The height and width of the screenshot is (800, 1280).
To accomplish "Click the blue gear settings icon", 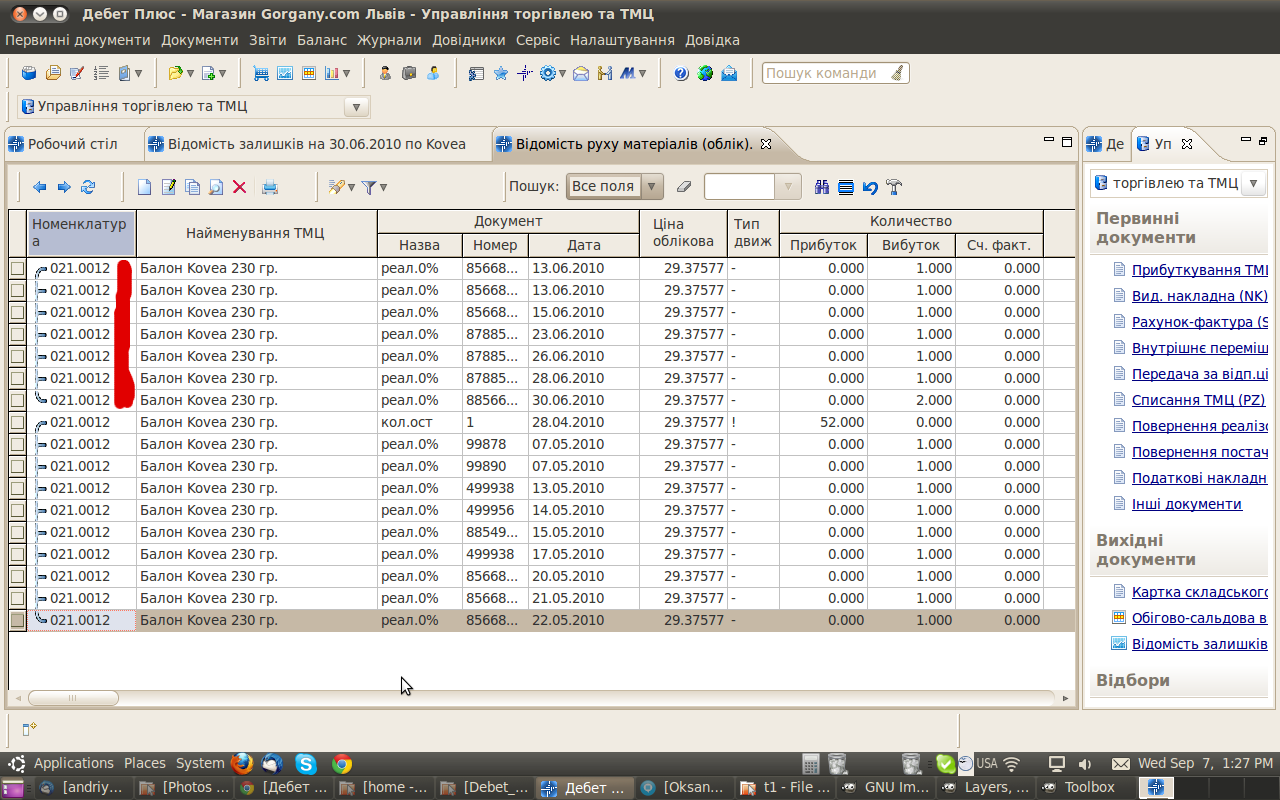I will 548,73.
